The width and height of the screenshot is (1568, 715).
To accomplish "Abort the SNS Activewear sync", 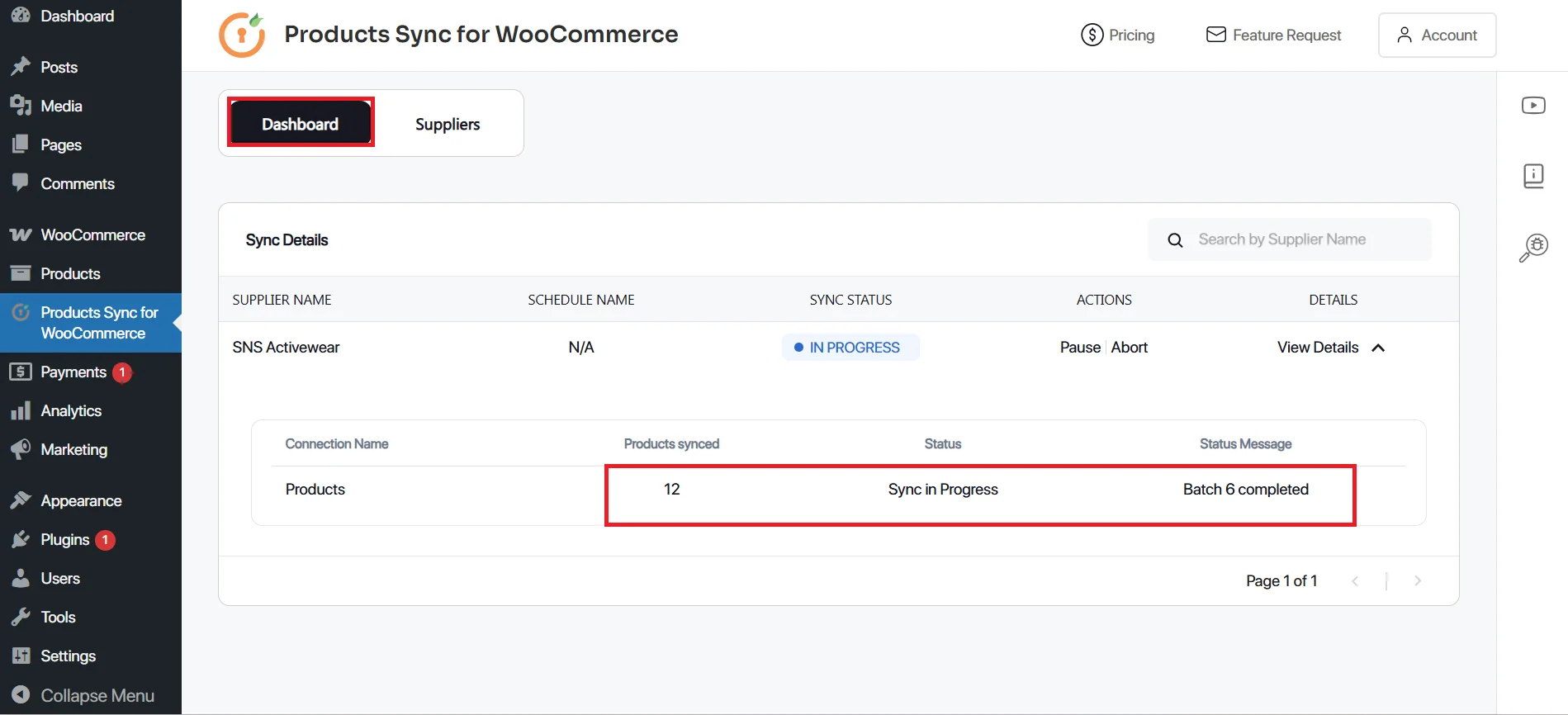I will click(x=1130, y=348).
